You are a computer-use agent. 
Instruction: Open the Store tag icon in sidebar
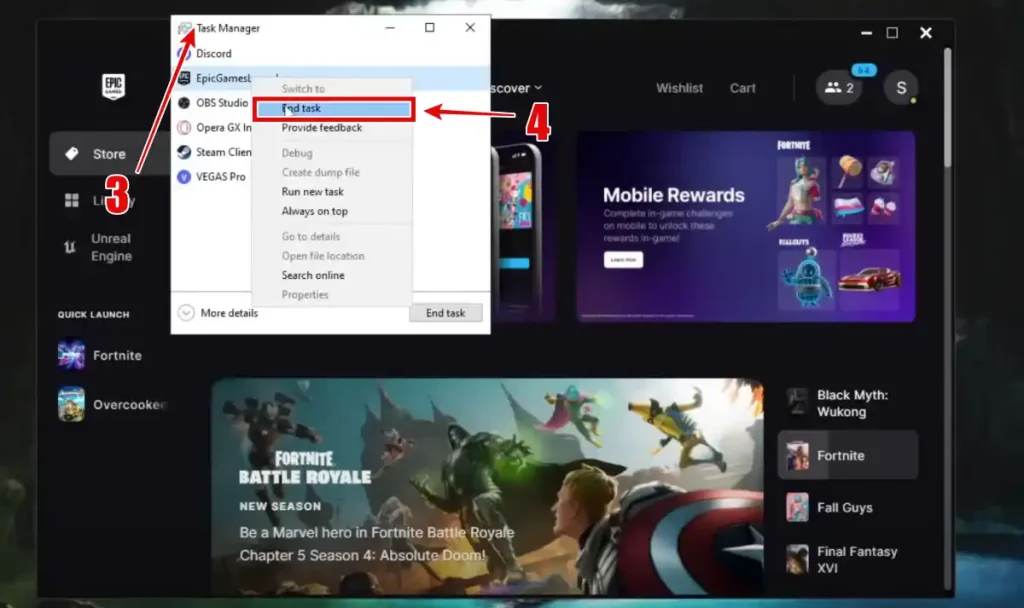pos(72,153)
